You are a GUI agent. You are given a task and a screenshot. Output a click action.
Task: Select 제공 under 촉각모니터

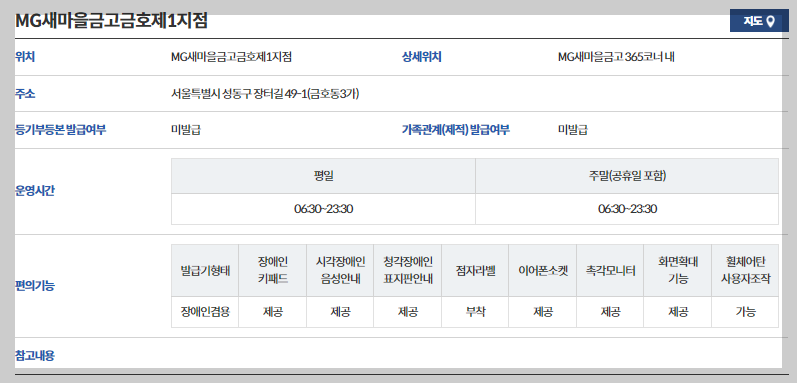click(610, 312)
